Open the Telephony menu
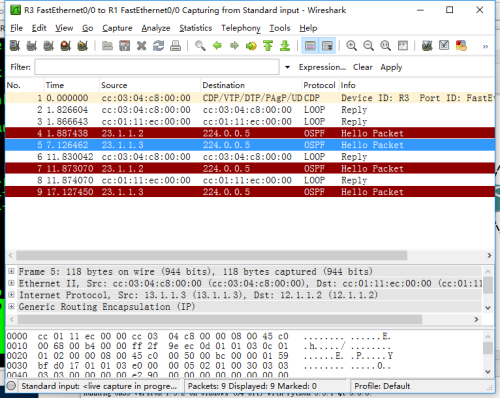This screenshot has width=500, height=398. (x=241, y=28)
